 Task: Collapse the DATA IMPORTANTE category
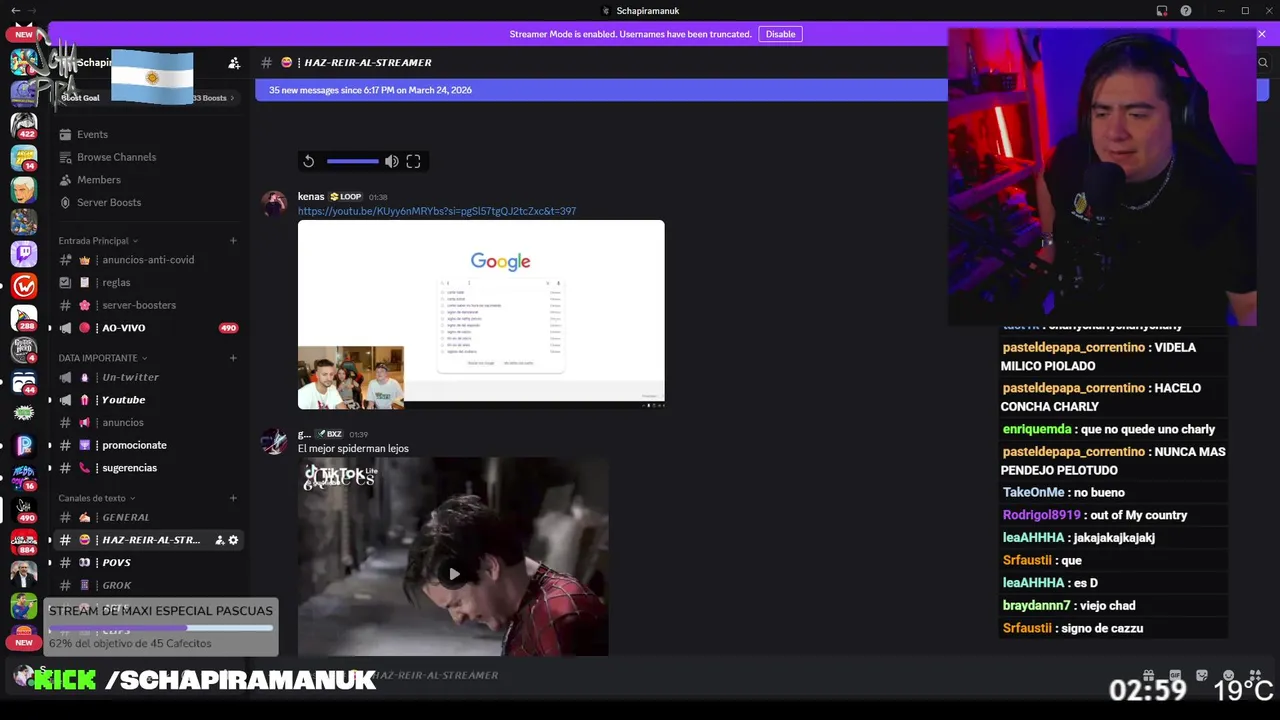point(103,358)
